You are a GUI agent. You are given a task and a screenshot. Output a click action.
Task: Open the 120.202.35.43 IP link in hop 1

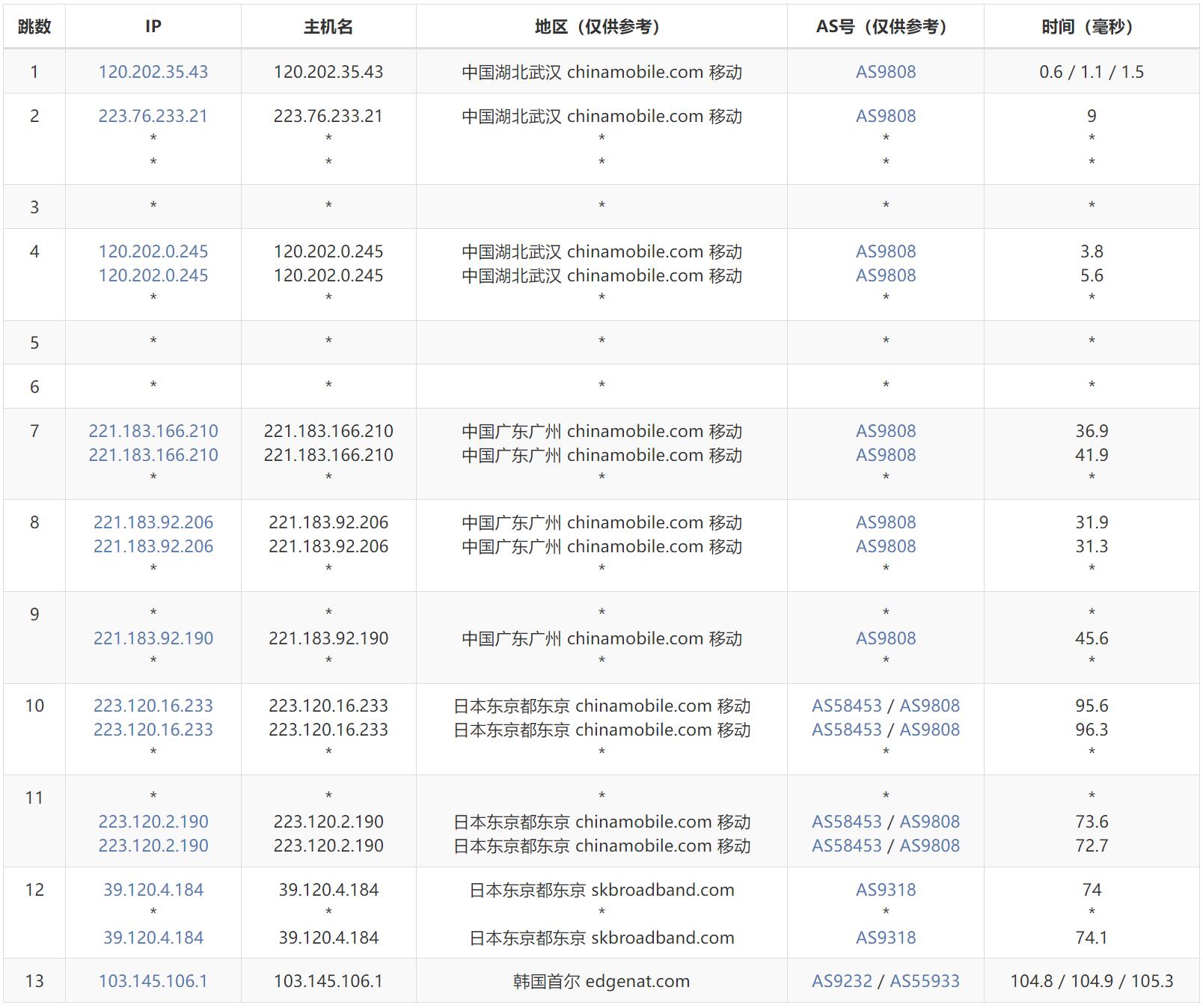153,72
